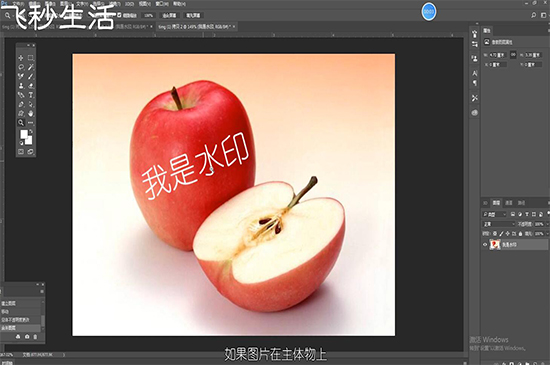The image size is (550, 365).
Task: Toggle lock image pixels brush icon
Action: (501, 234)
